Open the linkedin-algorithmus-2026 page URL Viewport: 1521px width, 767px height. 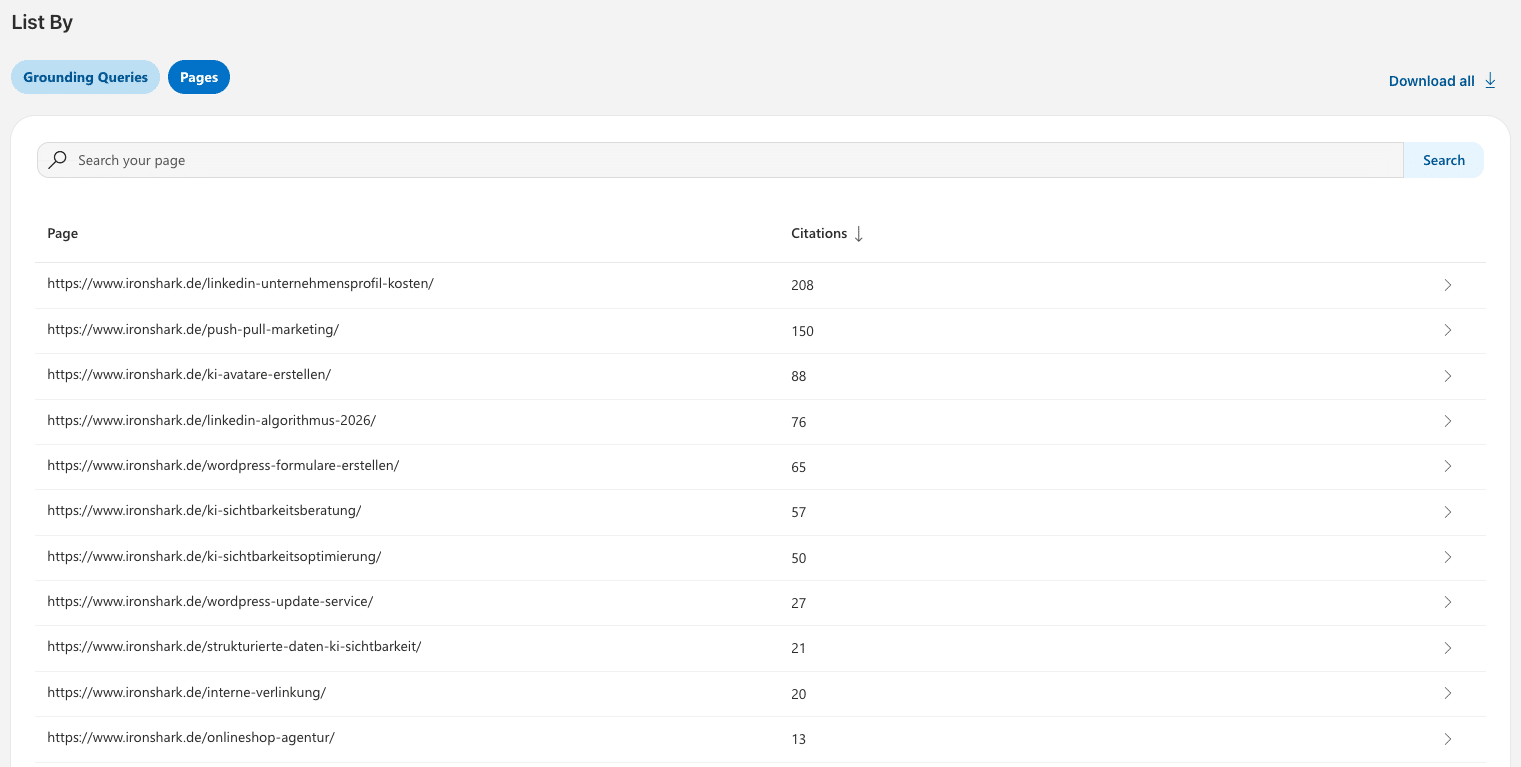pos(211,420)
